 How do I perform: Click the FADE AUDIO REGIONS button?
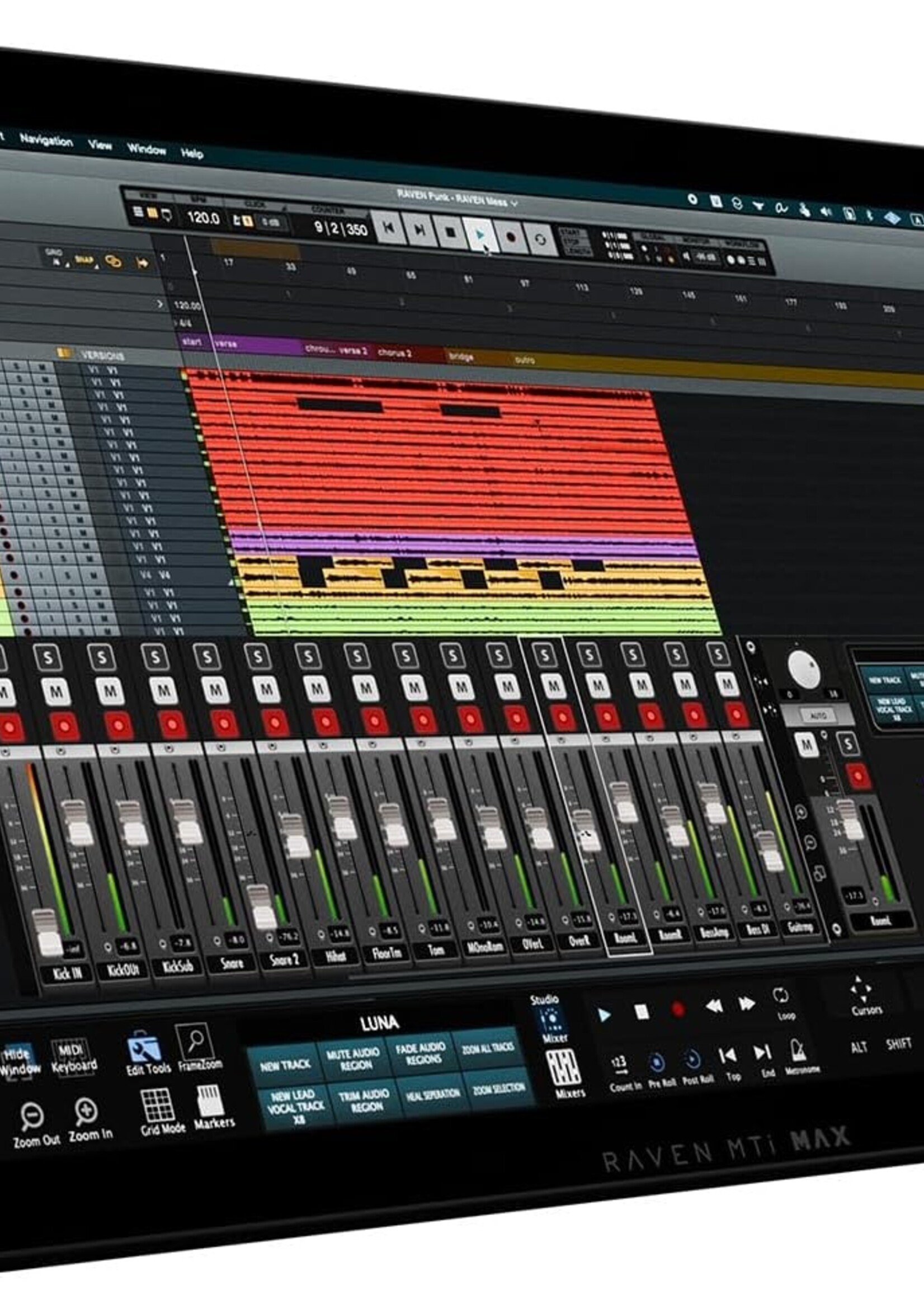point(421,1054)
